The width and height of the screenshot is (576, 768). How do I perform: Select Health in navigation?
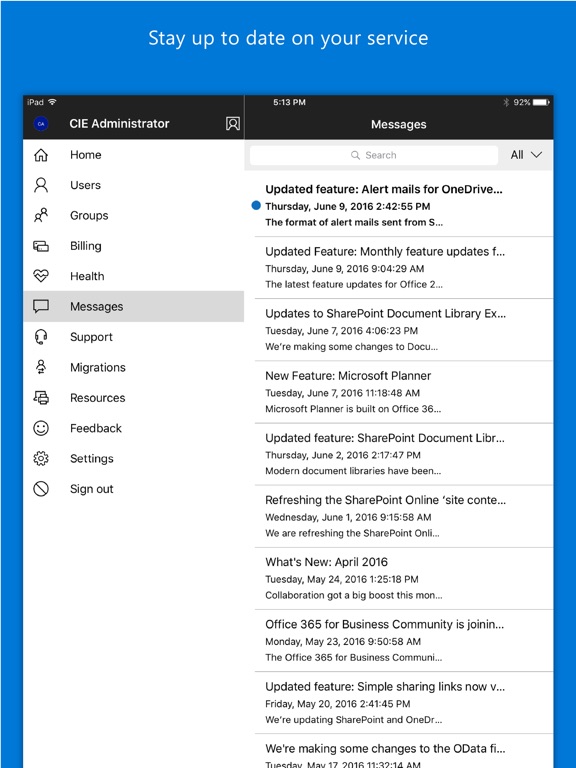pos(133,276)
